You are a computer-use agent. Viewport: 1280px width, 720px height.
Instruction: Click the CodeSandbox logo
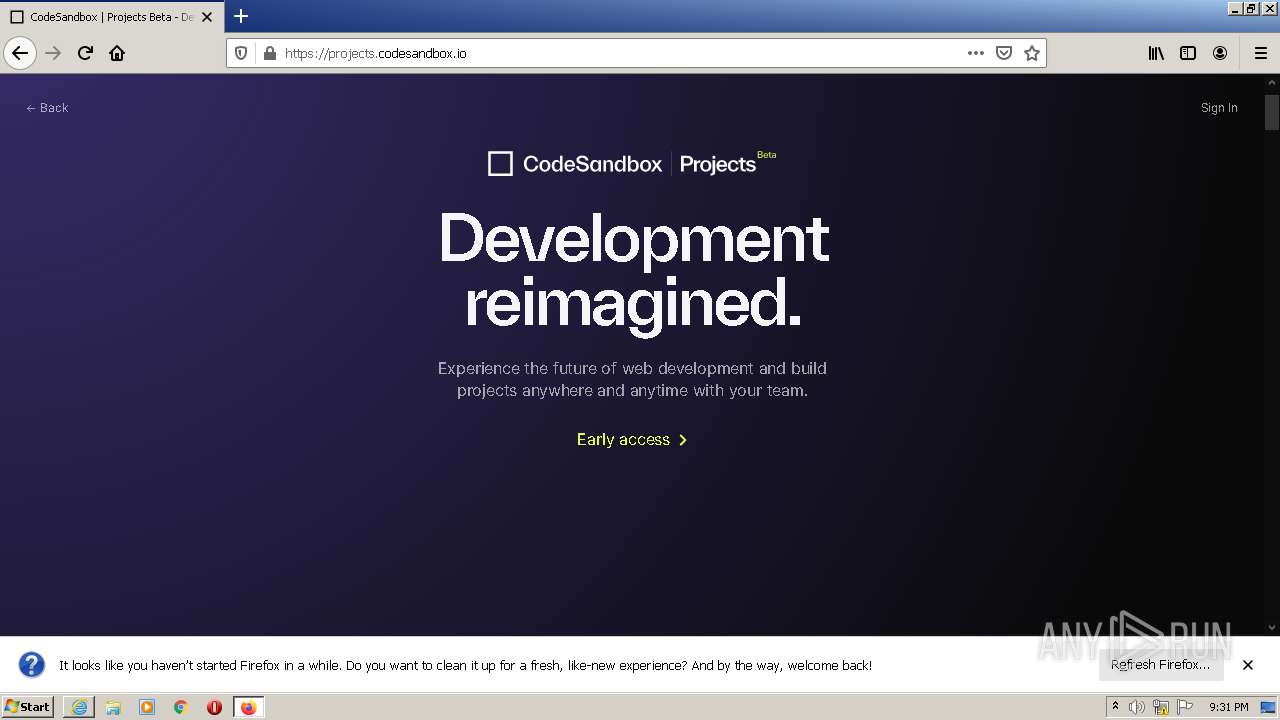pyautogui.click(x=575, y=164)
